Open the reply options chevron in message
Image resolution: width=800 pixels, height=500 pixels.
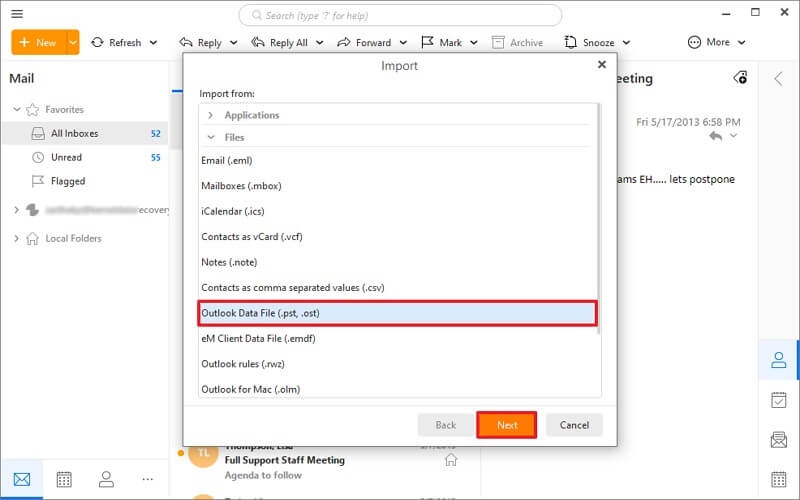[x=733, y=136]
